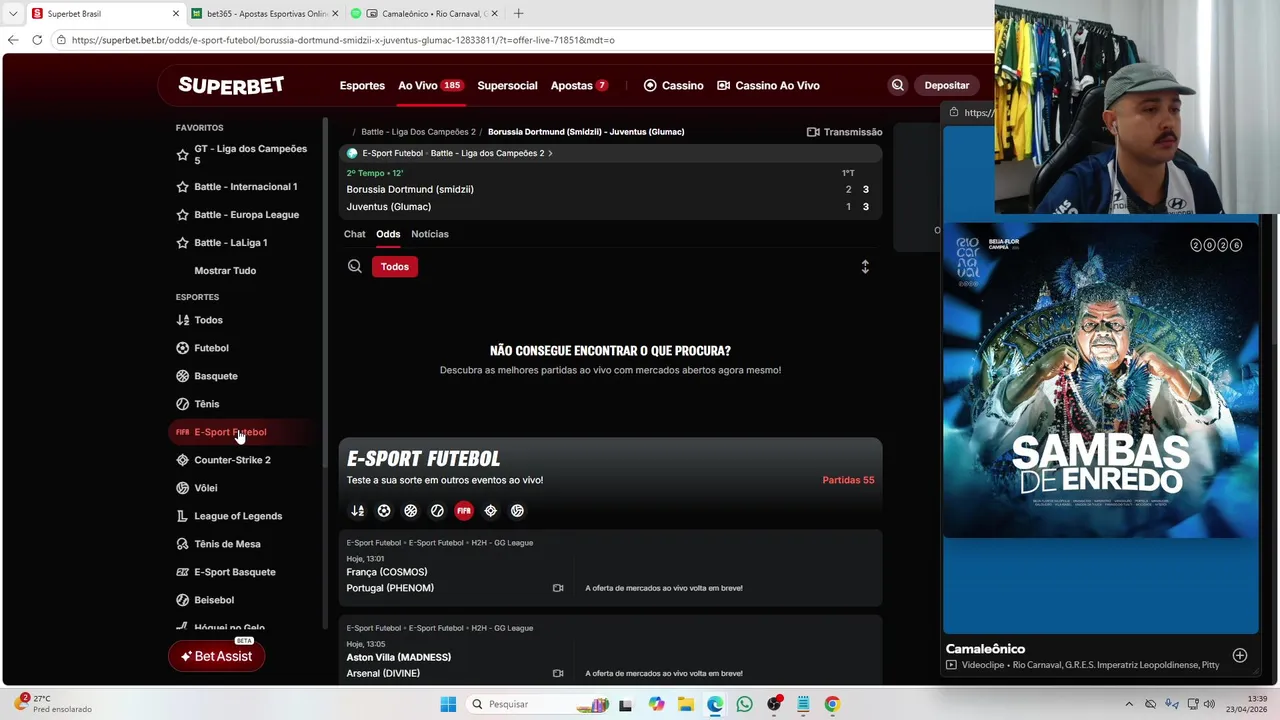Open Cassino Ao Vivo in the top navigation
1280x720 pixels.
tap(768, 85)
